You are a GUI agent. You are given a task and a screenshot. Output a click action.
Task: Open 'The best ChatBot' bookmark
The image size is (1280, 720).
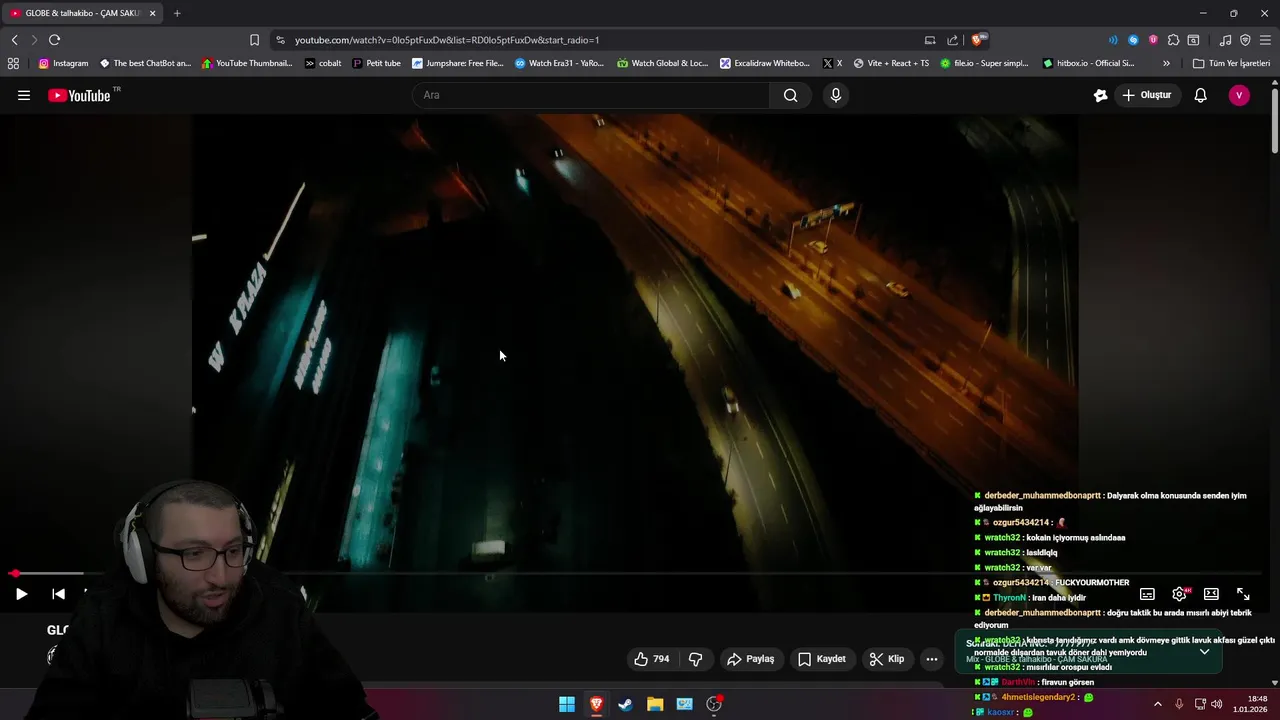point(145,63)
